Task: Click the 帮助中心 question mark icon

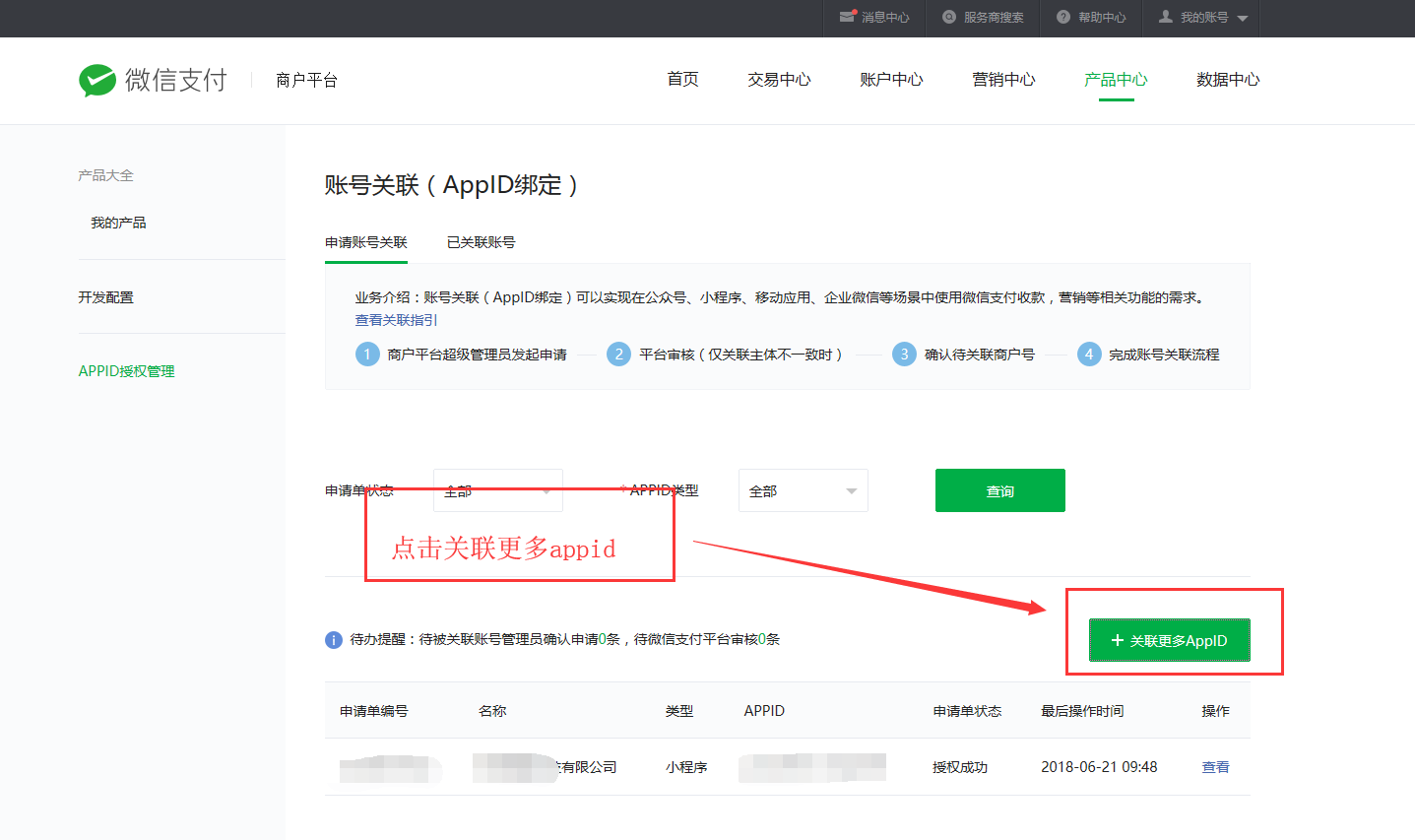Action: click(x=1063, y=17)
